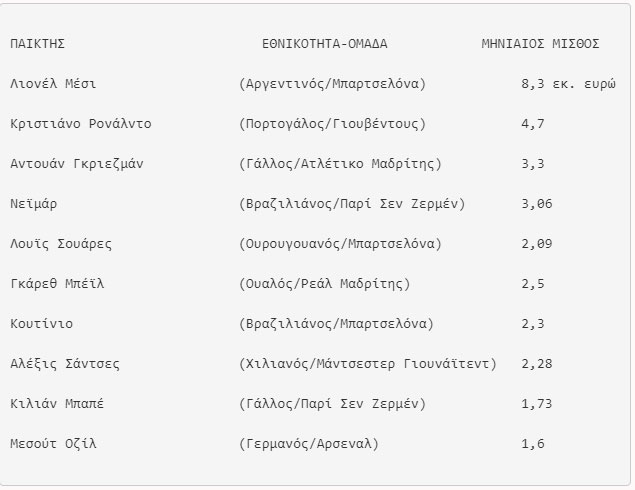Click the (Πορτογάλος/Γιουβέντους) team entry
The height and width of the screenshot is (490, 635).
333,124
